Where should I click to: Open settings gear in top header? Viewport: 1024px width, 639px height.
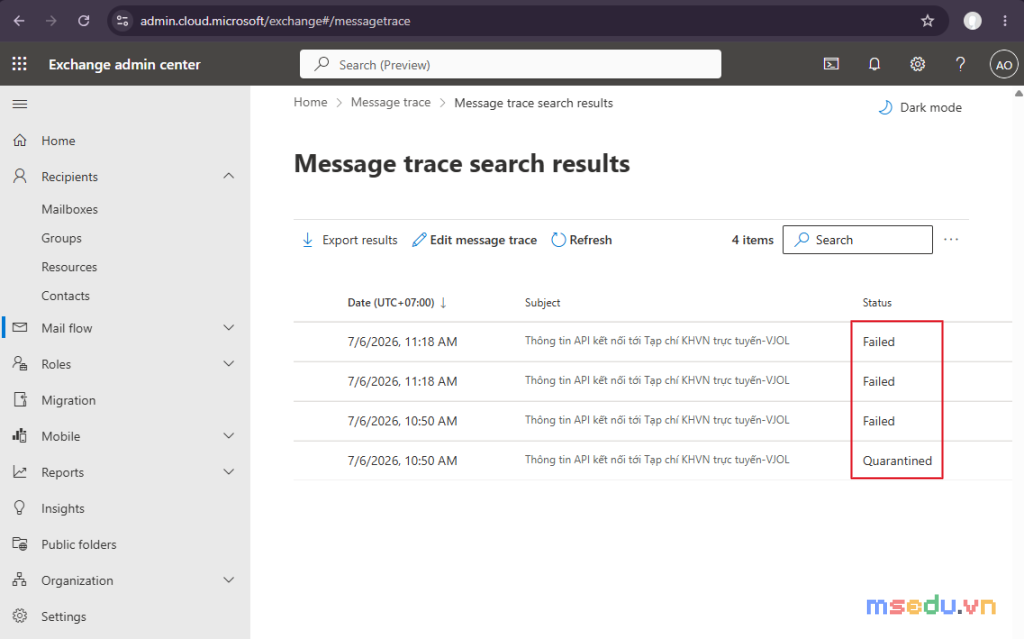point(917,64)
